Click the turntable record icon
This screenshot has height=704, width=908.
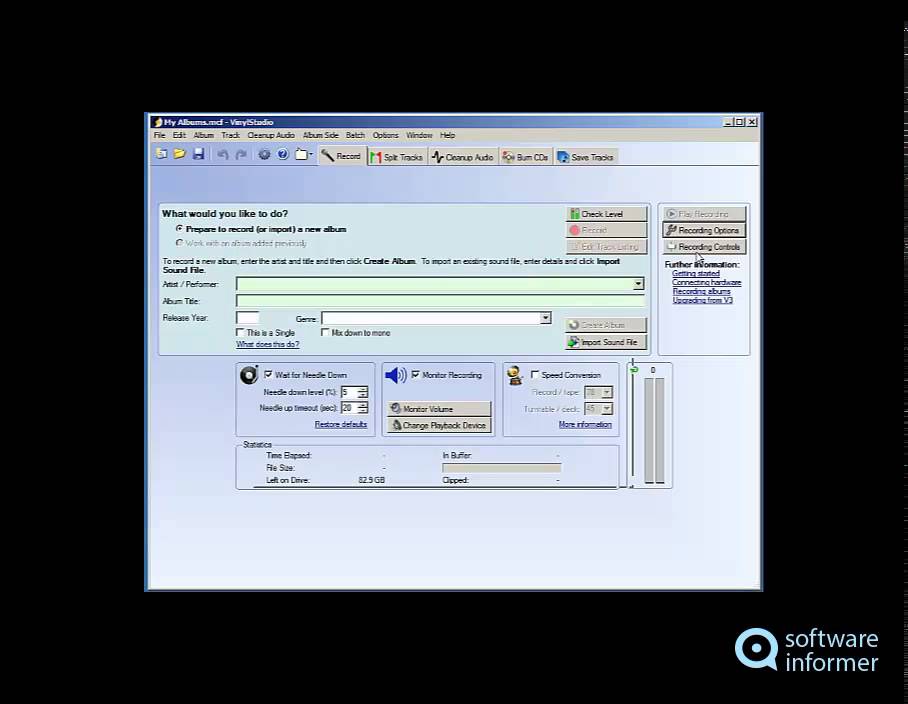[249, 375]
